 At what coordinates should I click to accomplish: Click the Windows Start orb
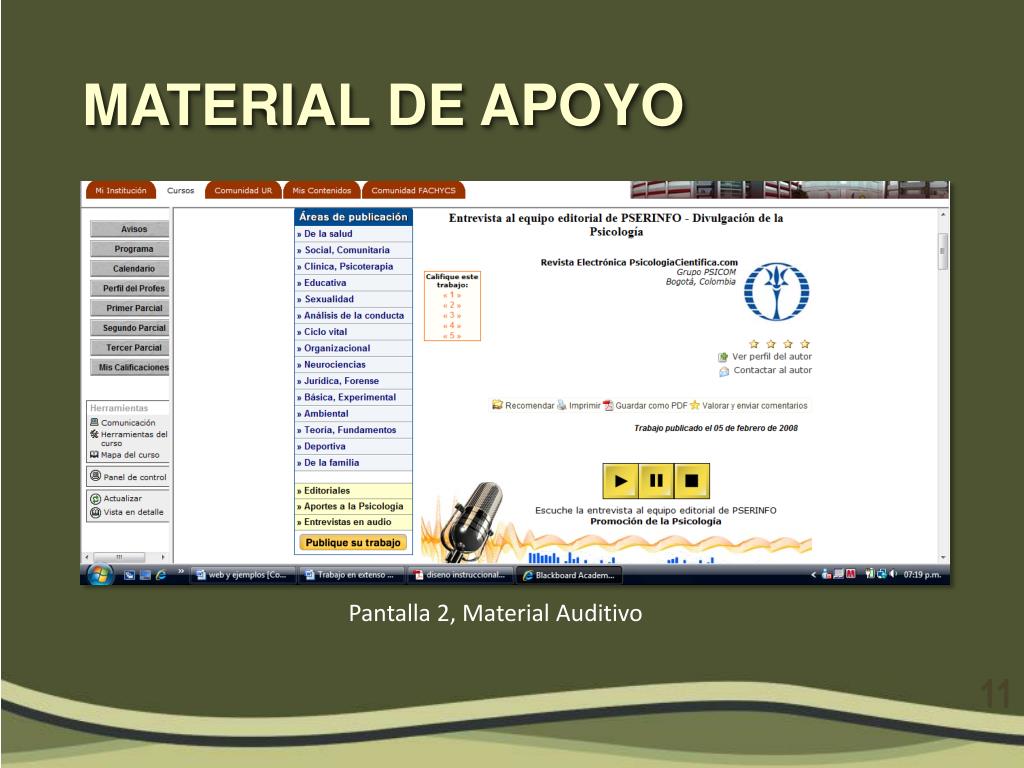tap(100, 575)
